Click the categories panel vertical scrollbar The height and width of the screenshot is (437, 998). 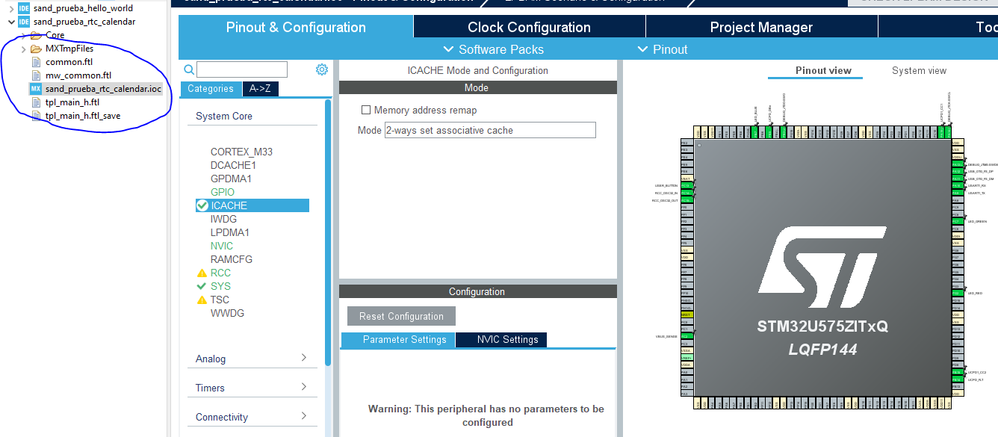[328, 232]
